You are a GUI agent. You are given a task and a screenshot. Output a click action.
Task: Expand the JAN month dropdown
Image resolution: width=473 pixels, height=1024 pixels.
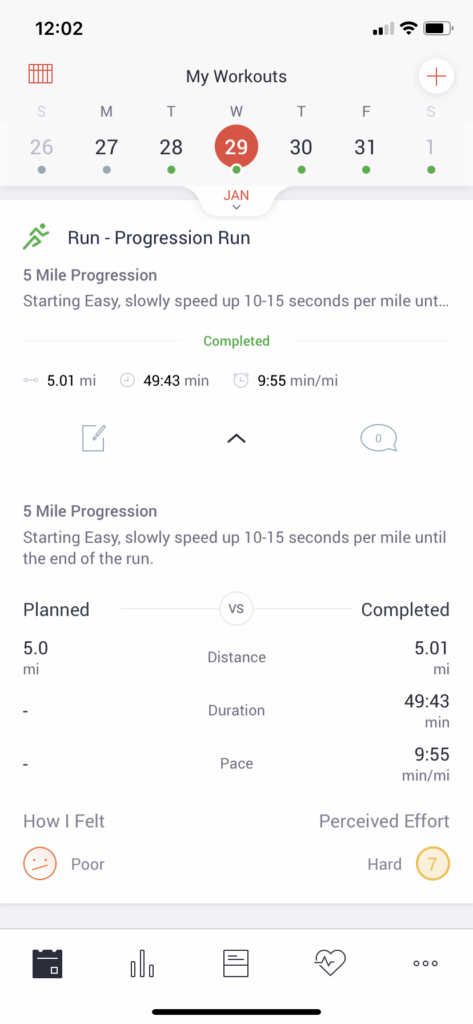(x=236, y=200)
